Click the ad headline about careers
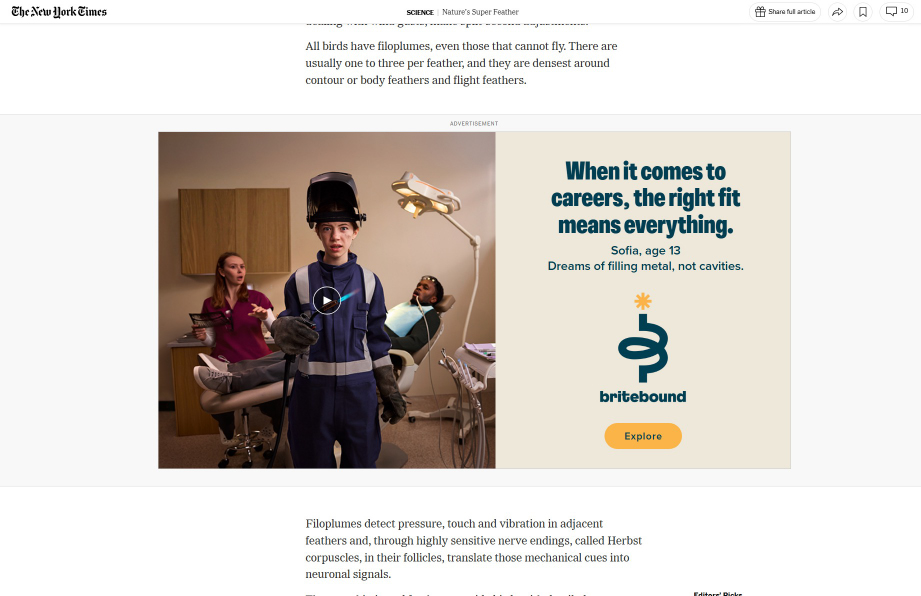Screen dimensions: 921x596 tap(645, 198)
